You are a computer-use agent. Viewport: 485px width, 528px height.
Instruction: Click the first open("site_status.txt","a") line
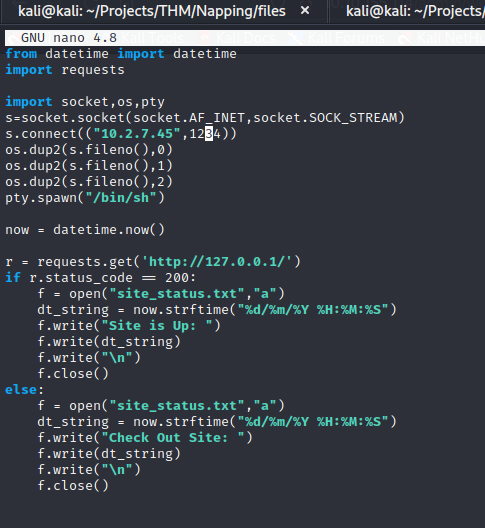(x=161, y=294)
